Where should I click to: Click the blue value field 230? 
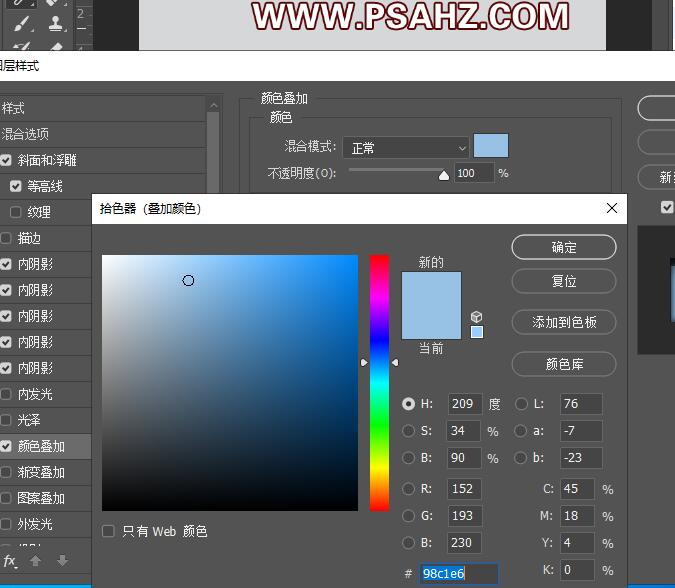[x=464, y=543]
